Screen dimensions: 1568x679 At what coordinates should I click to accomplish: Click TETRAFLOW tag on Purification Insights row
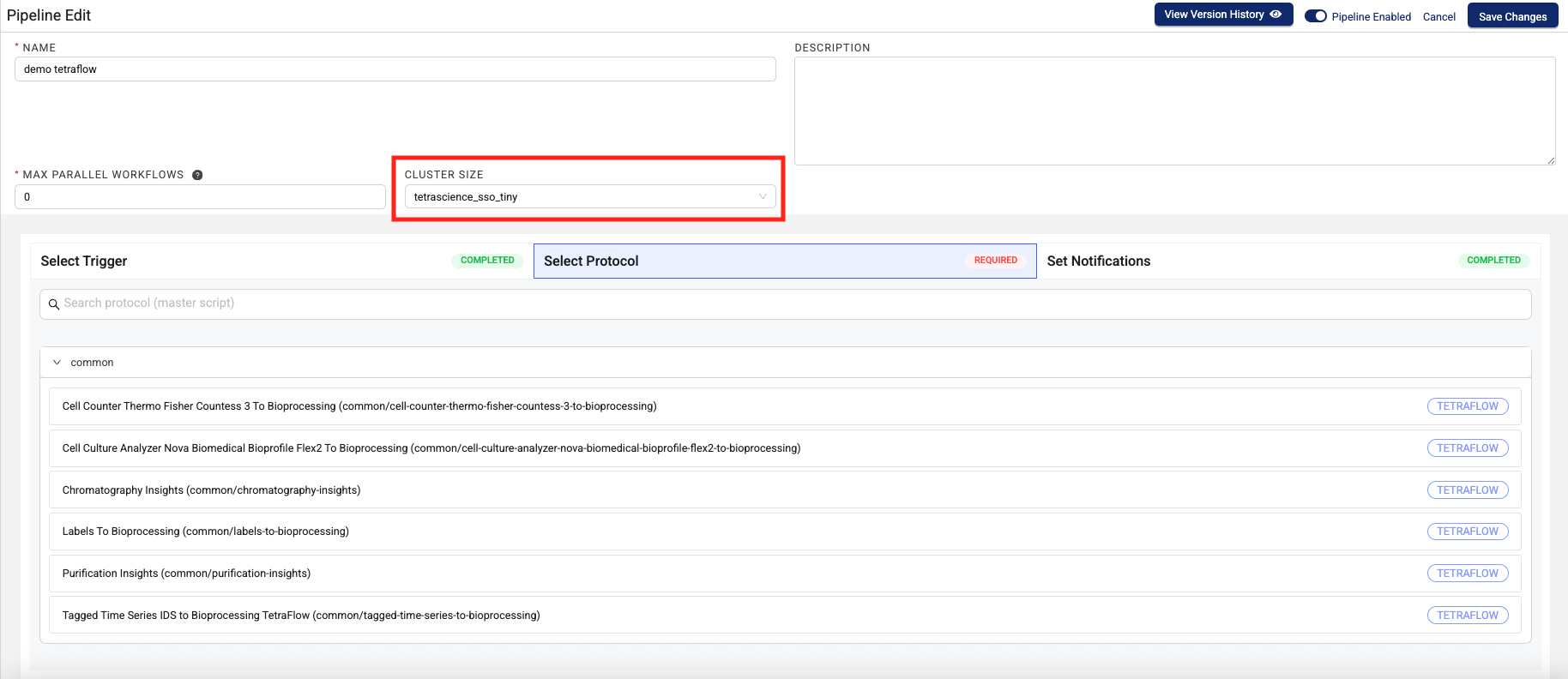1468,574
